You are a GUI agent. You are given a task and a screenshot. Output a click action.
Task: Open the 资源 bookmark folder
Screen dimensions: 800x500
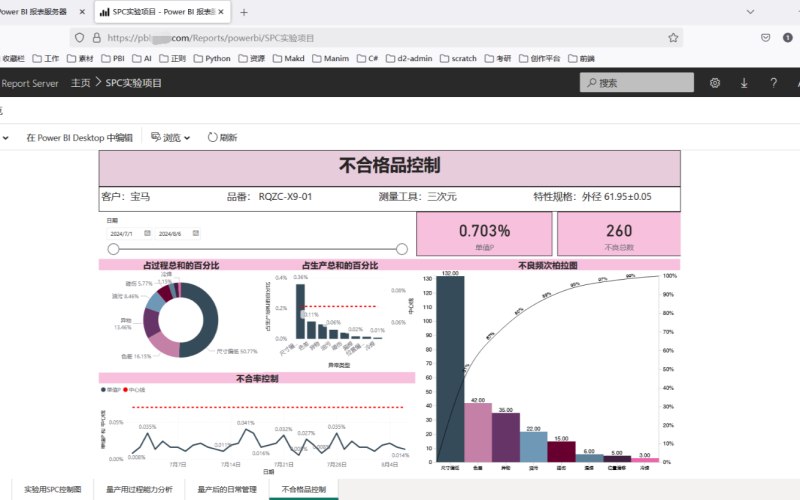[x=252, y=59]
